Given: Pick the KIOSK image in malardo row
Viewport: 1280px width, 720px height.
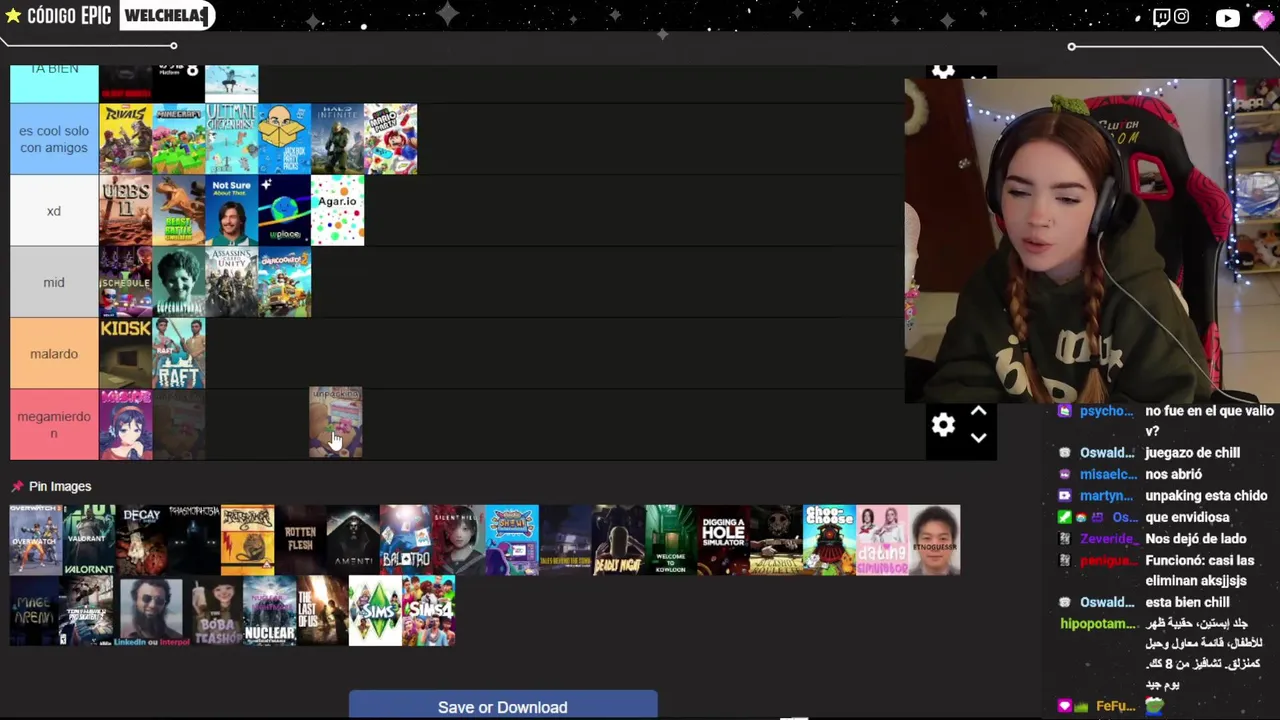Looking at the screenshot, I should (125, 354).
